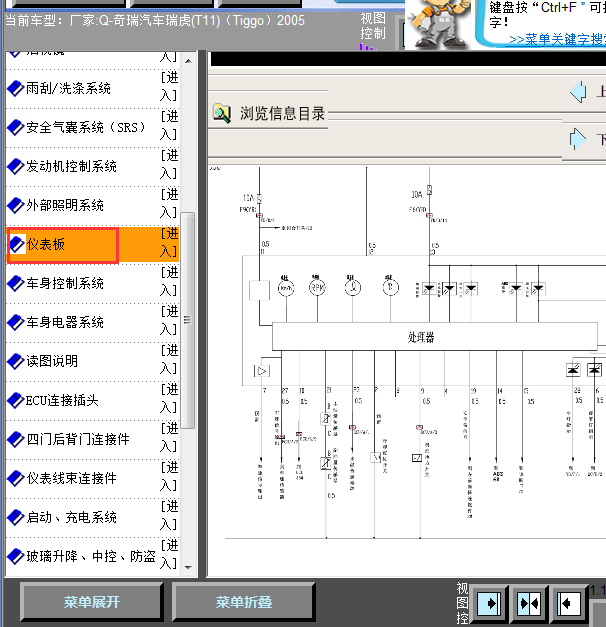Click book icon beside 仪表线束连接件
Screen dimensions: 606x627
16,478
